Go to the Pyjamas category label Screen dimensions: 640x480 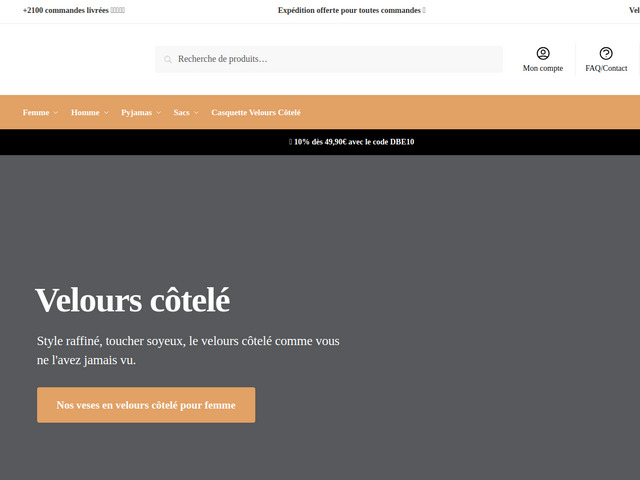tap(136, 113)
